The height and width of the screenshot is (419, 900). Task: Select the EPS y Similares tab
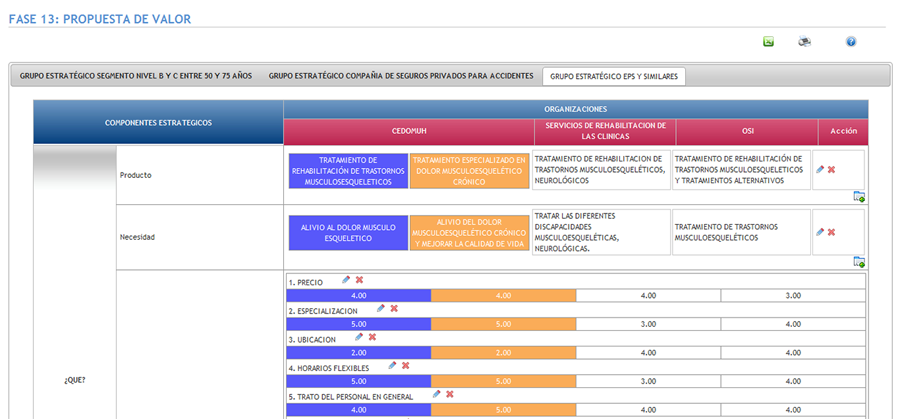614,76
